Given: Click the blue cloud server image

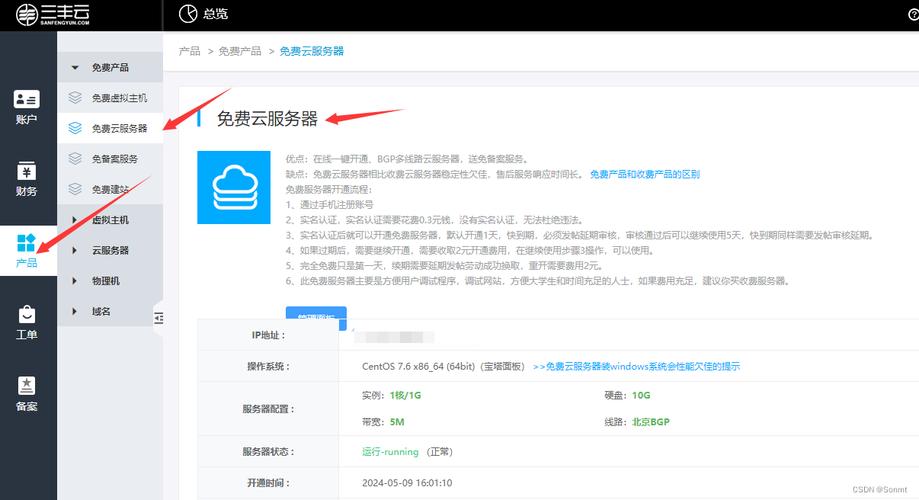Looking at the screenshot, I should [x=234, y=188].
